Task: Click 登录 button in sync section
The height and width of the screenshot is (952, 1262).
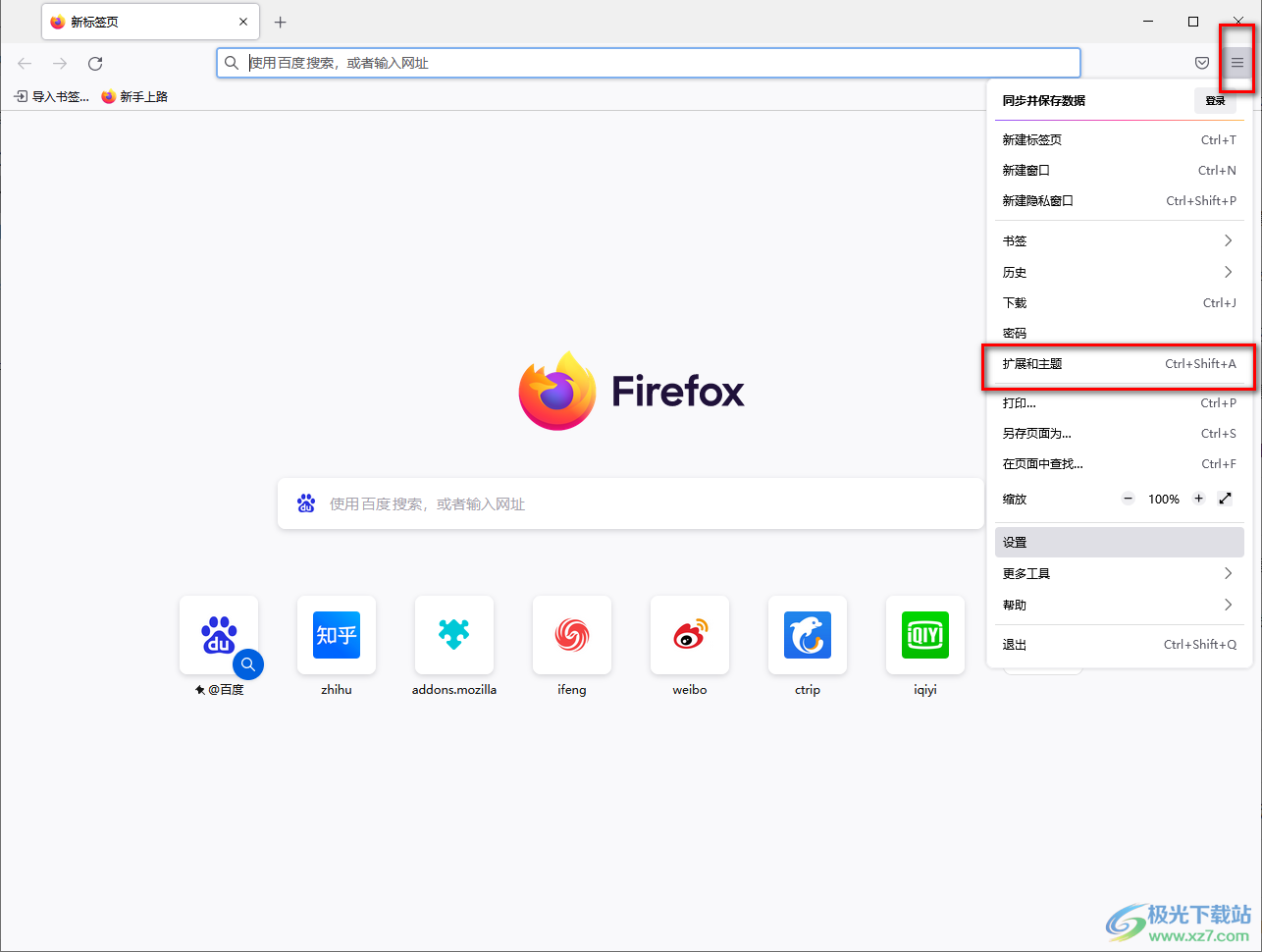Action: [x=1215, y=100]
